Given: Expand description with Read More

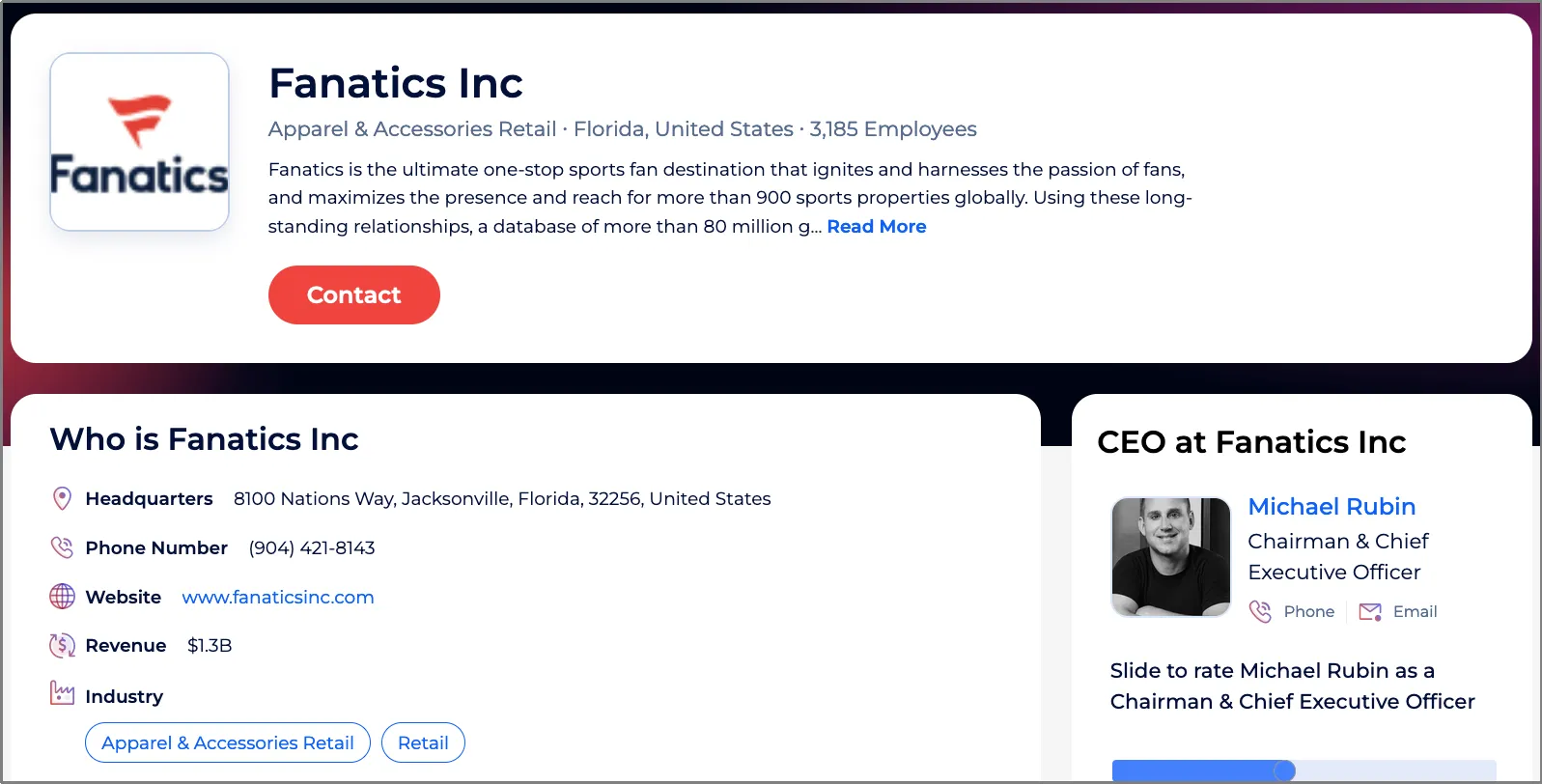Looking at the screenshot, I should [x=876, y=226].
